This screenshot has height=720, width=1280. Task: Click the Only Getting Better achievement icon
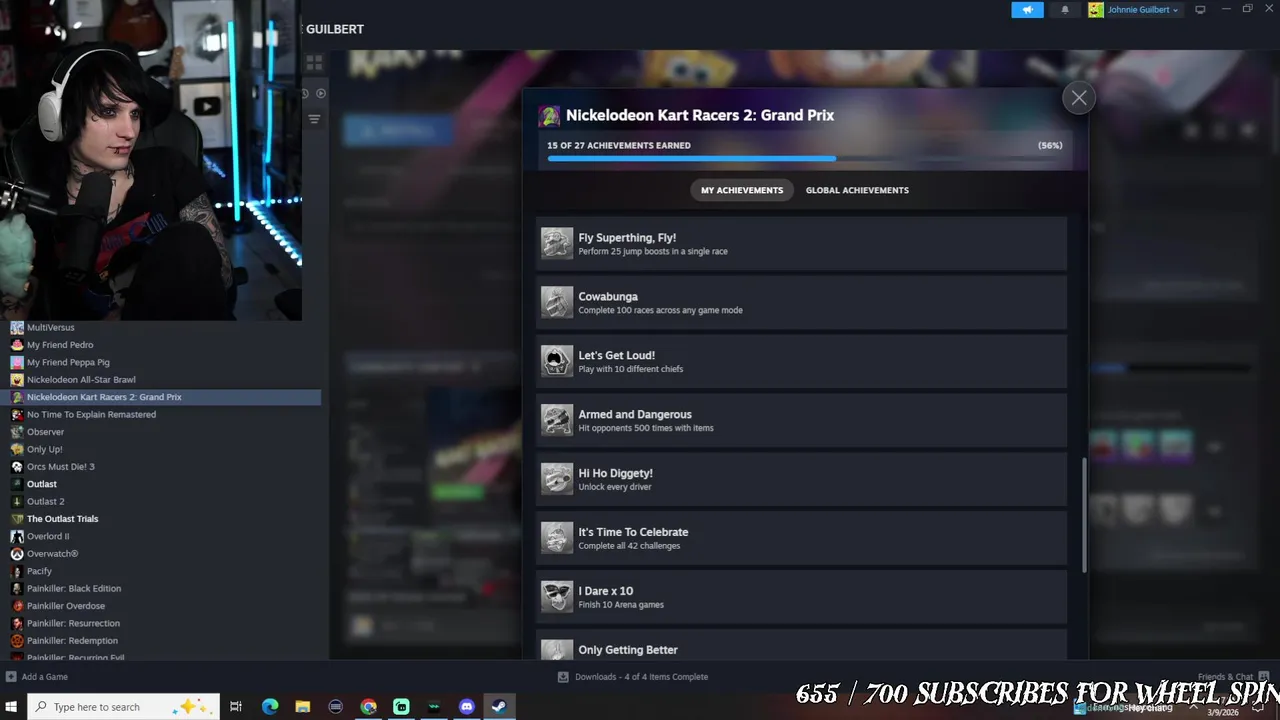point(557,650)
